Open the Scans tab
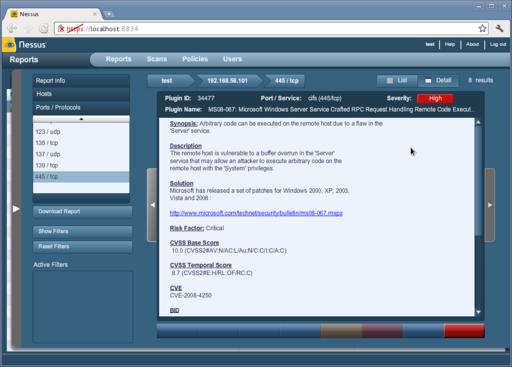This screenshot has height=367, width=512. pyautogui.click(x=157, y=59)
